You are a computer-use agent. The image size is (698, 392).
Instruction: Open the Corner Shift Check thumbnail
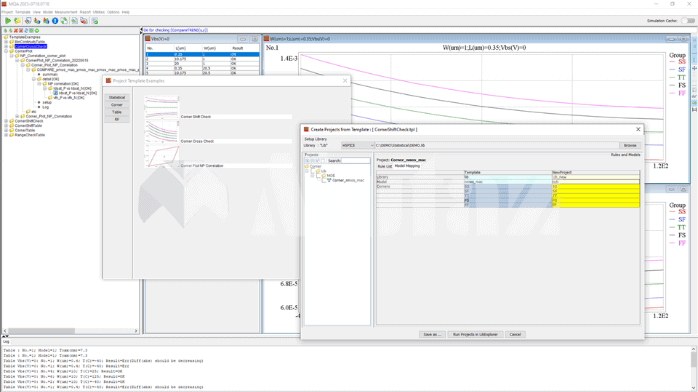[x=161, y=107]
